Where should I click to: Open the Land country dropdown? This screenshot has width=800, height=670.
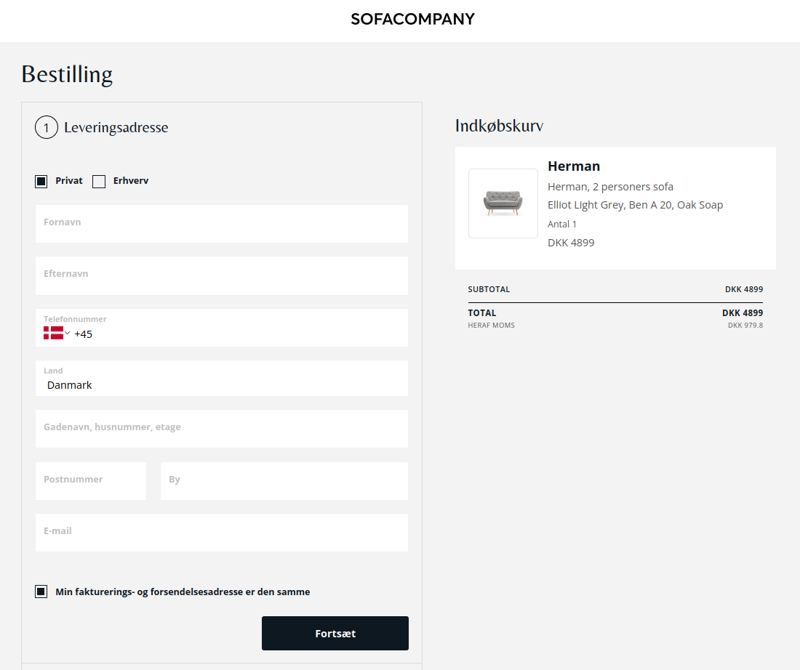221,379
